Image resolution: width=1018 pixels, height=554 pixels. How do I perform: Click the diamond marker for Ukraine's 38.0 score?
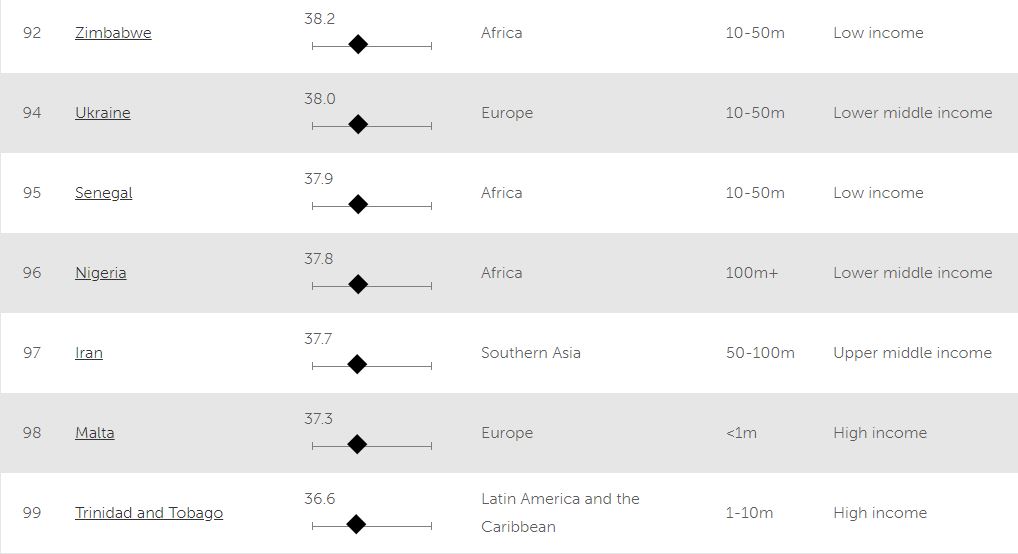[x=358, y=124]
